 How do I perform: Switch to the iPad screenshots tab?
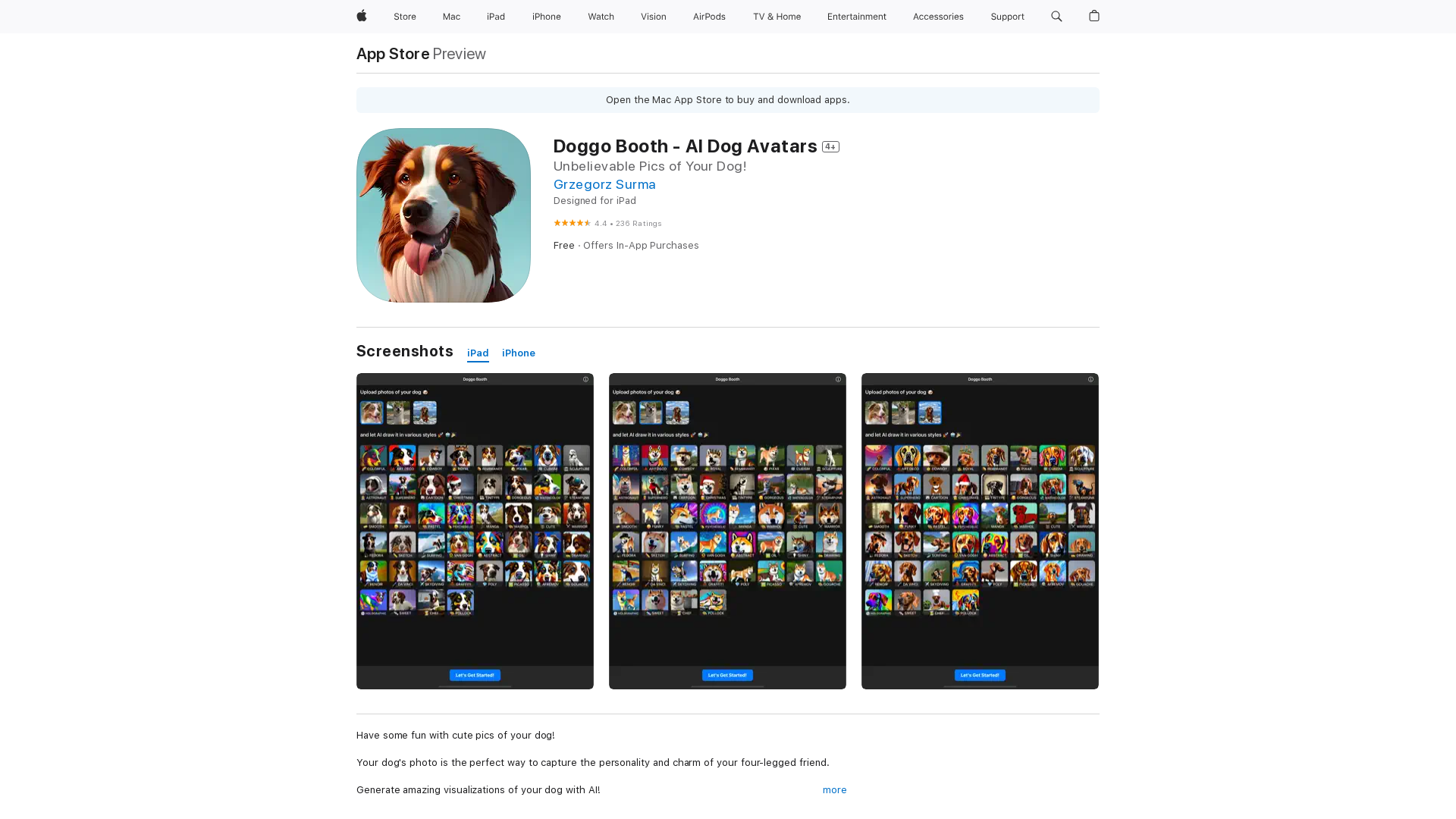point(478,353)
